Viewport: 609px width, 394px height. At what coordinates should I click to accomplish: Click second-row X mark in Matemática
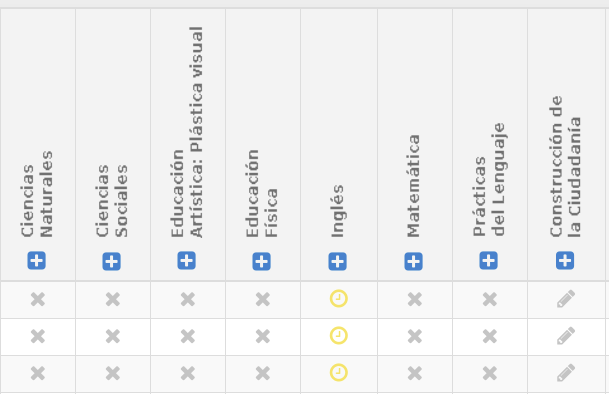[x=414, y=336]
